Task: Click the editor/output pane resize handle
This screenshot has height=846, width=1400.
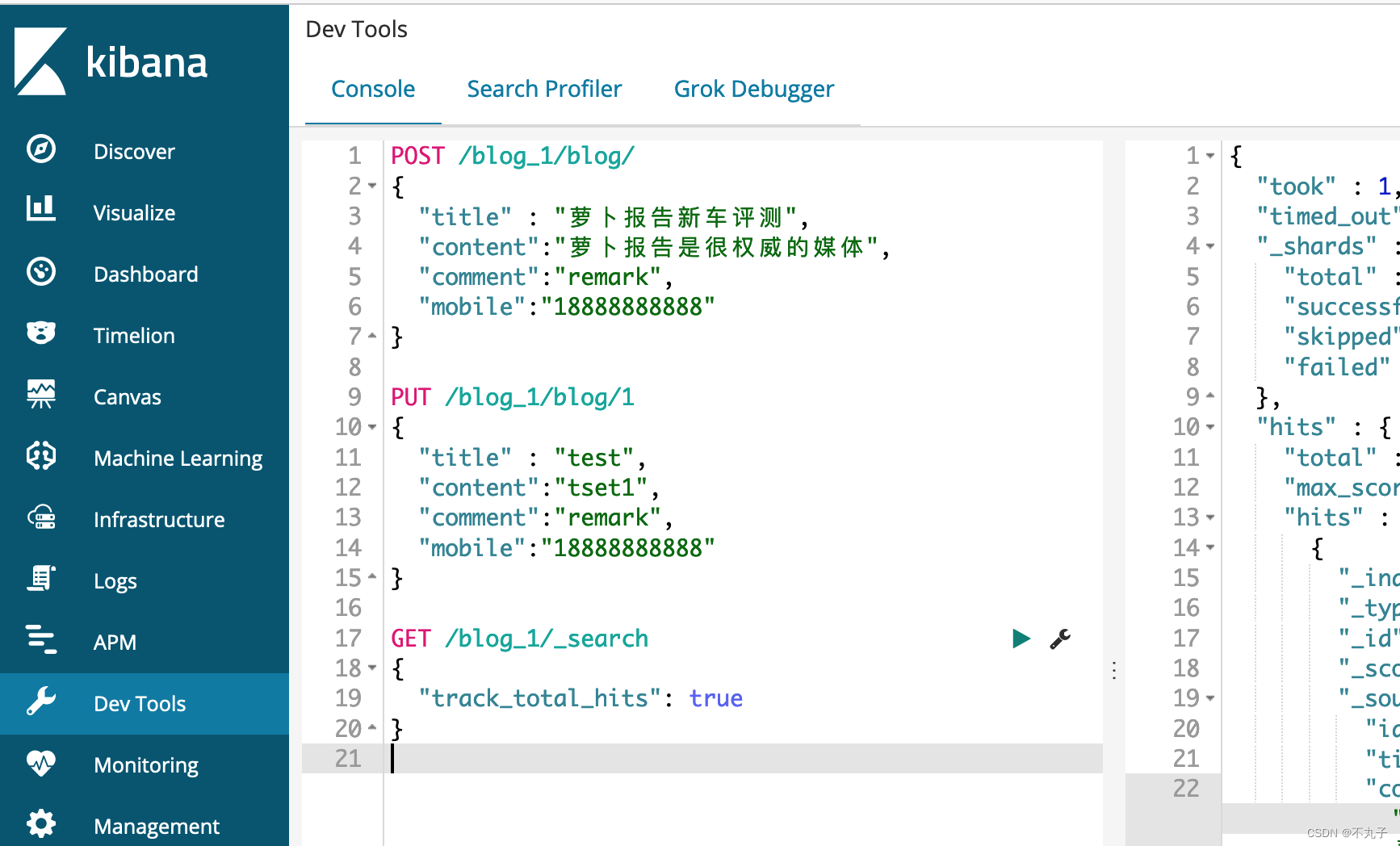Action: coord(1114,670)
